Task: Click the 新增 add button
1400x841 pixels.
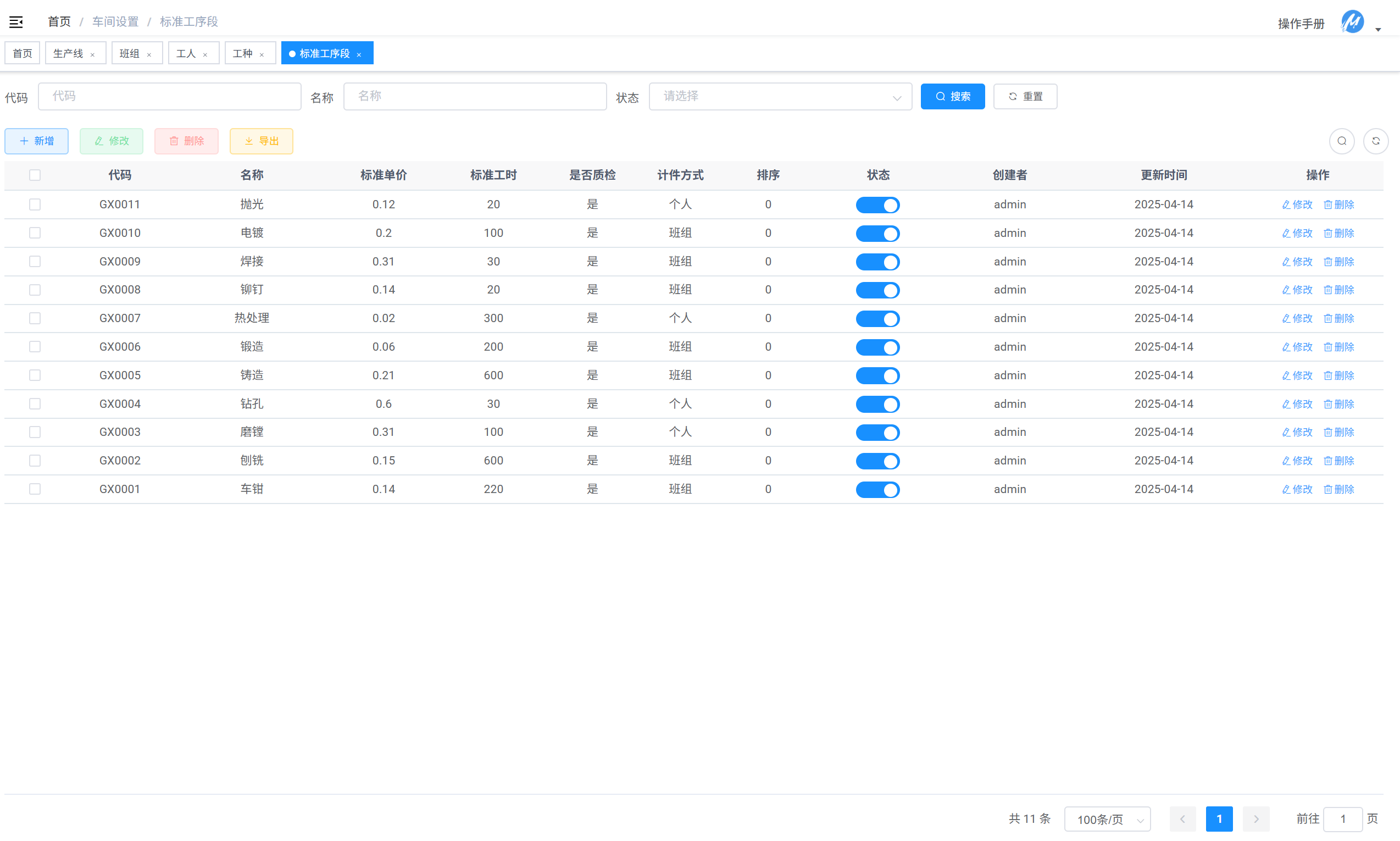Action: (37, 141)
